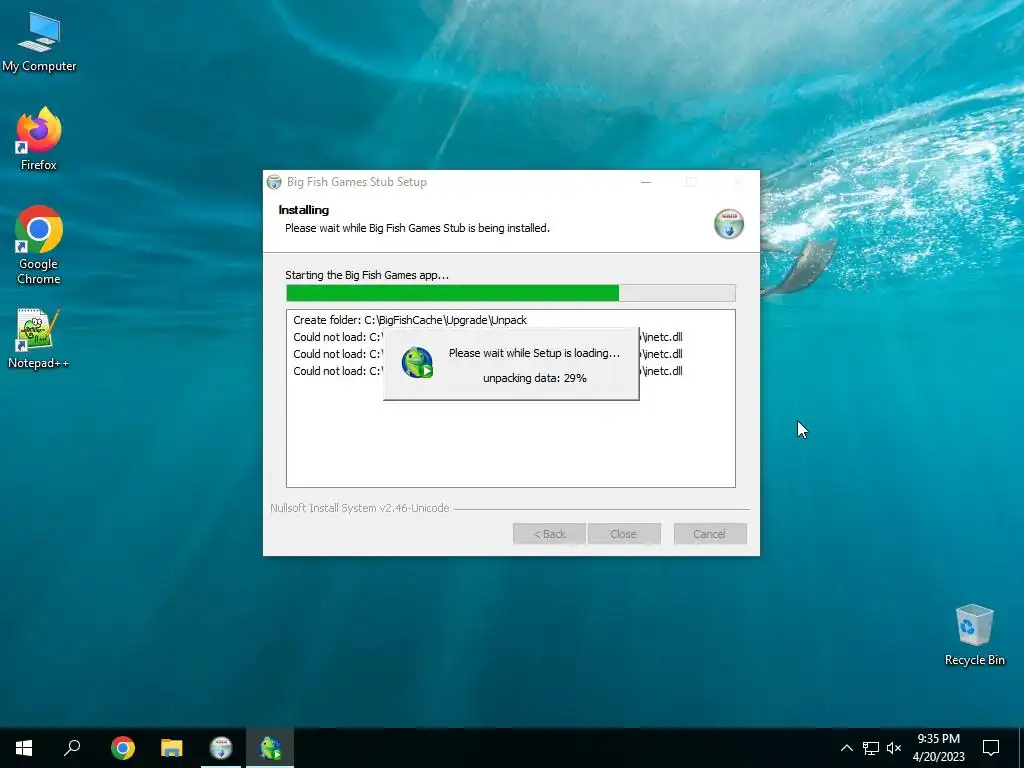
Task: Switch to Chrome in the taskbar
Action: pyautogui.click(x=123, y=748)
